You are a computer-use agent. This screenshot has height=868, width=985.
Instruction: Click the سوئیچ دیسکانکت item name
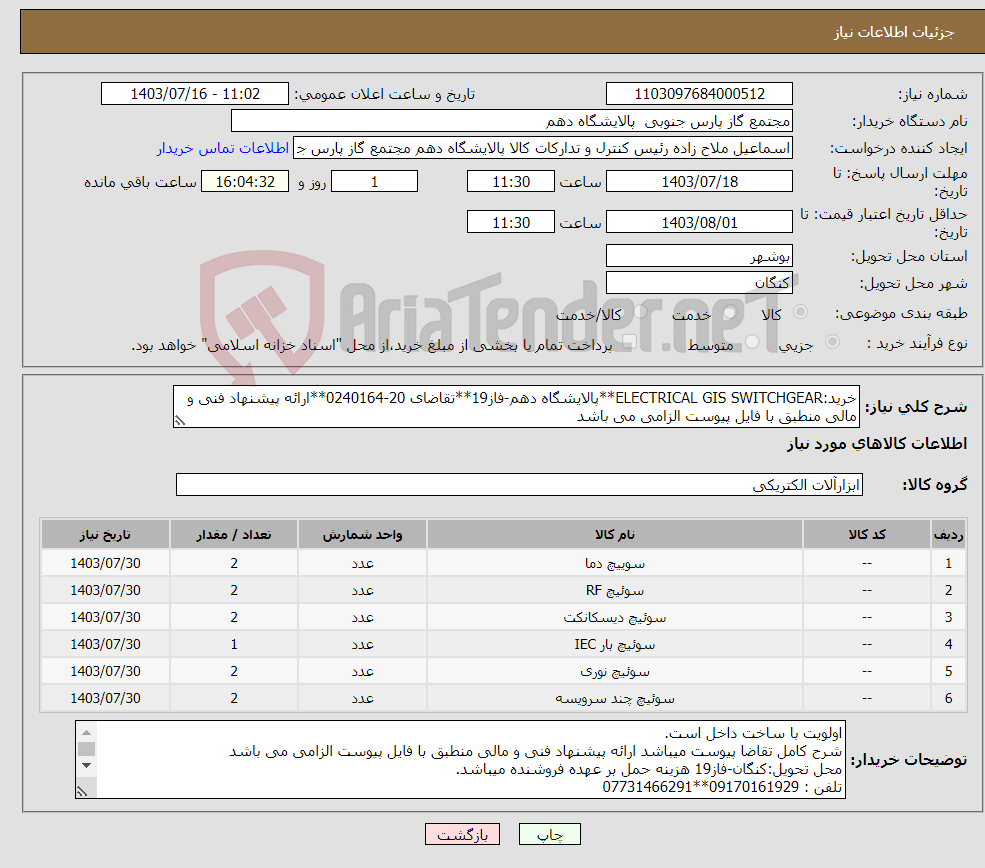(614, 617)
